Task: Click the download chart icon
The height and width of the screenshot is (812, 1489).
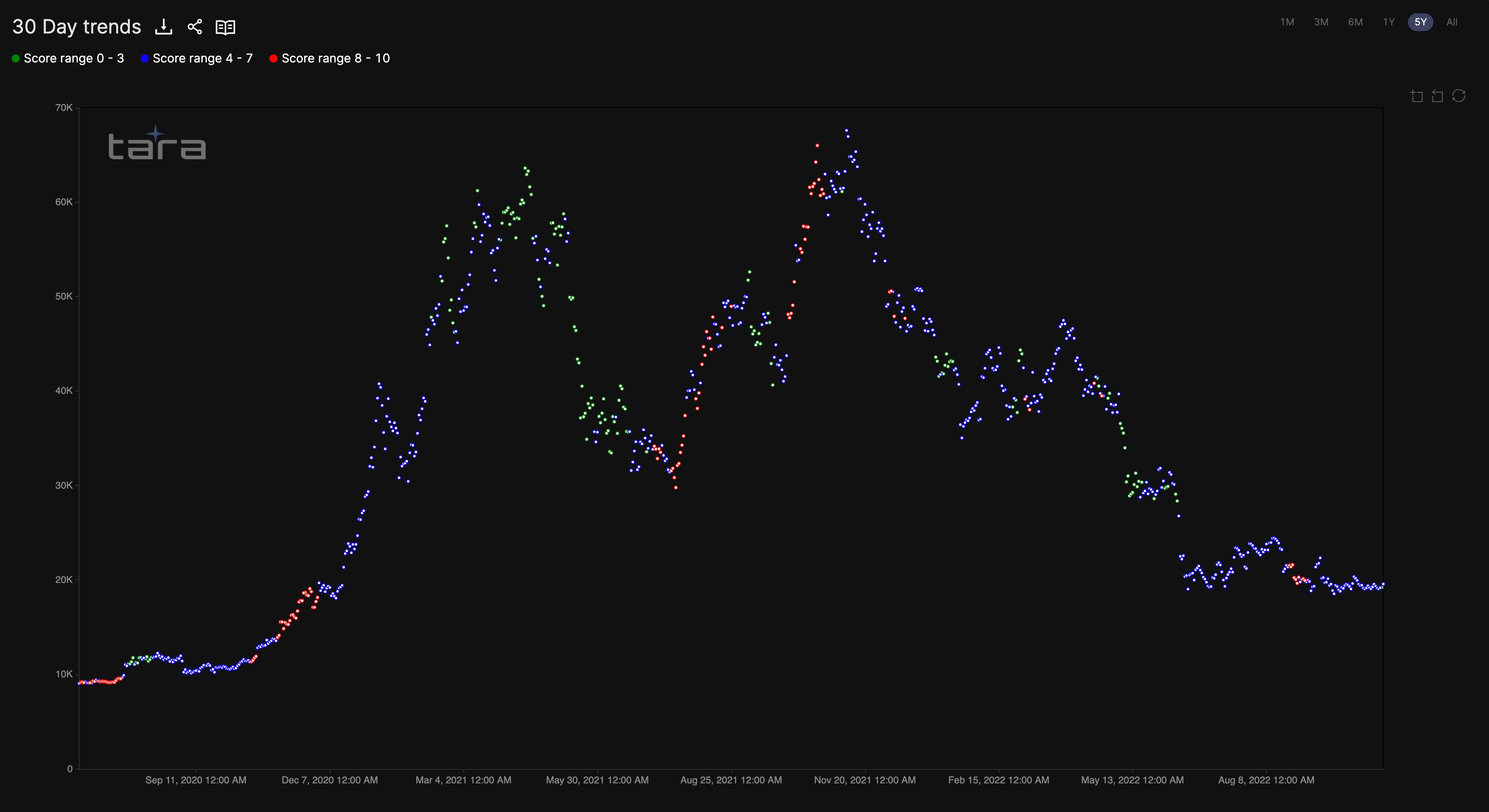Action: pyautogui.click(x=164, y=27)
